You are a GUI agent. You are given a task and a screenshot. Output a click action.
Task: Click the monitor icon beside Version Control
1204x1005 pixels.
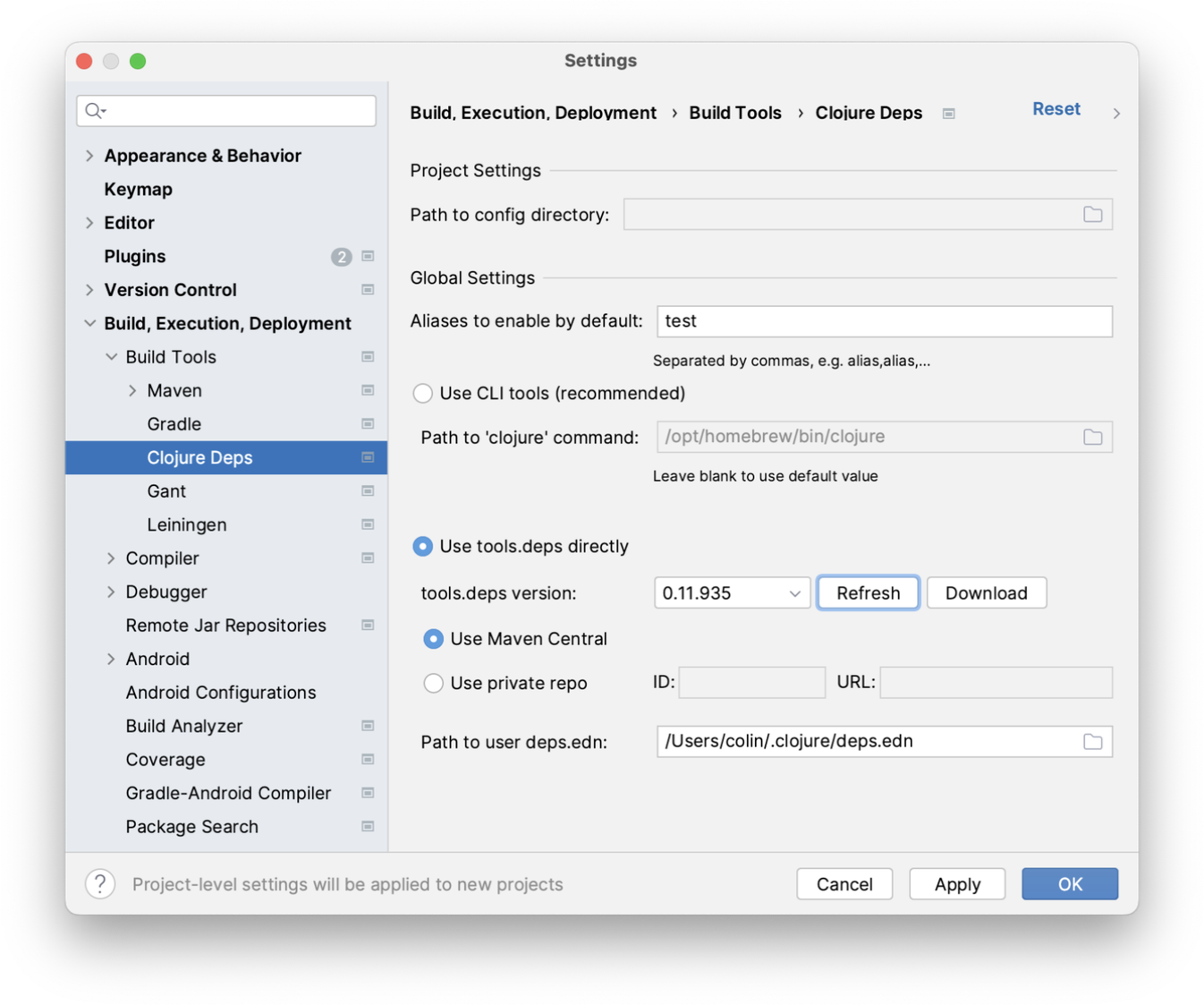[368, 289]
